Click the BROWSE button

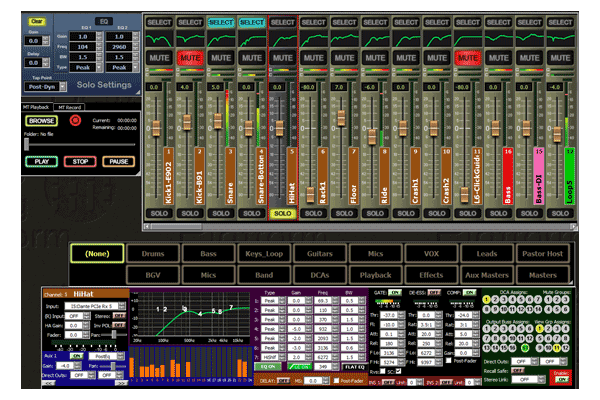pyautogui.click(x=41, y=121)
